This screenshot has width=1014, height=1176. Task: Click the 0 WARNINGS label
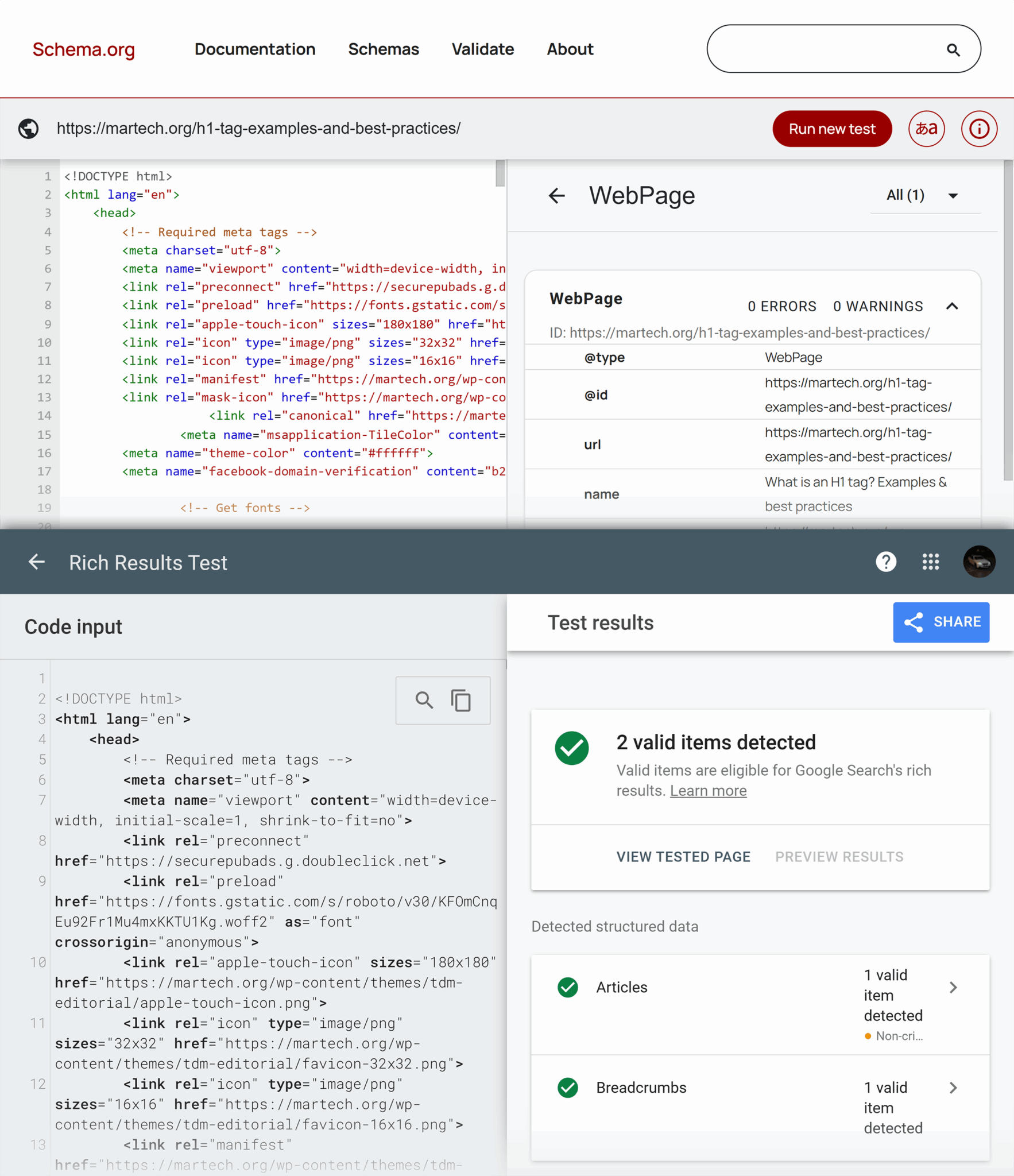click(x=878, y=306)
